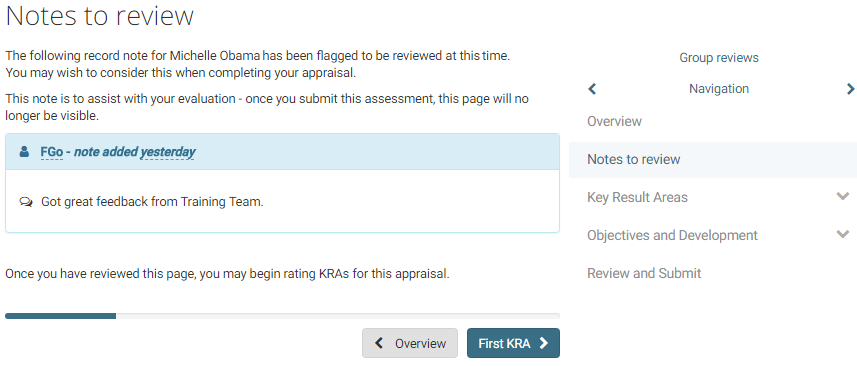Viewport: 857px width, 366px height.
Task: Open the Navigation heading in sidebar
Action: (x=719, y=88)
